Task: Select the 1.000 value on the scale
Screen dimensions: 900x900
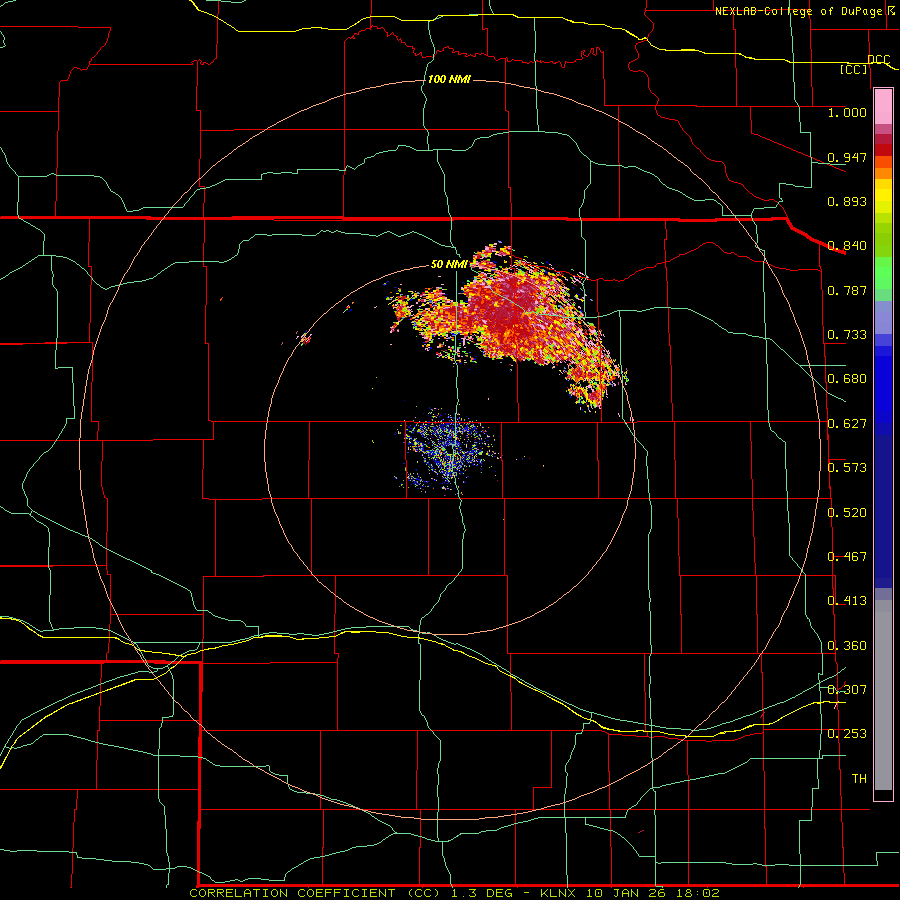Action: [x=847, y=112]
